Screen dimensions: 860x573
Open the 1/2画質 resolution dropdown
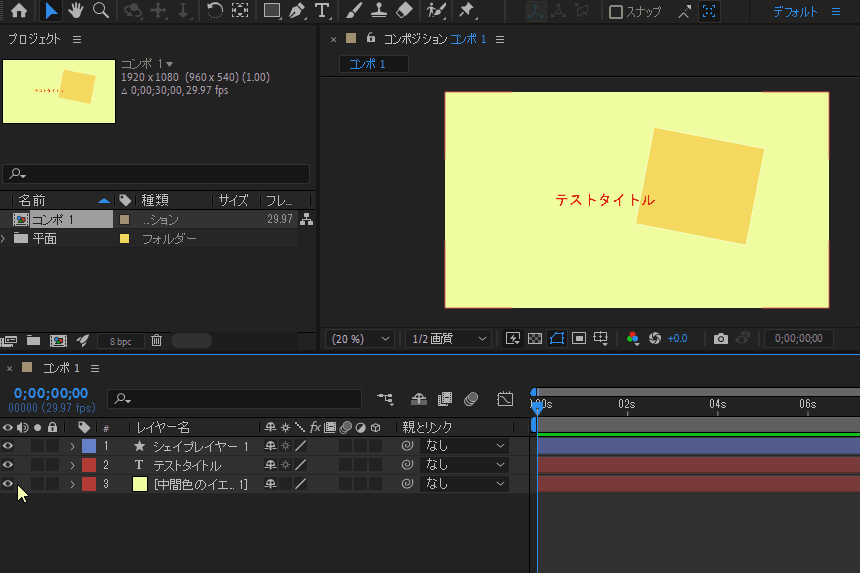pyautogui.click(x=448, y=339)
